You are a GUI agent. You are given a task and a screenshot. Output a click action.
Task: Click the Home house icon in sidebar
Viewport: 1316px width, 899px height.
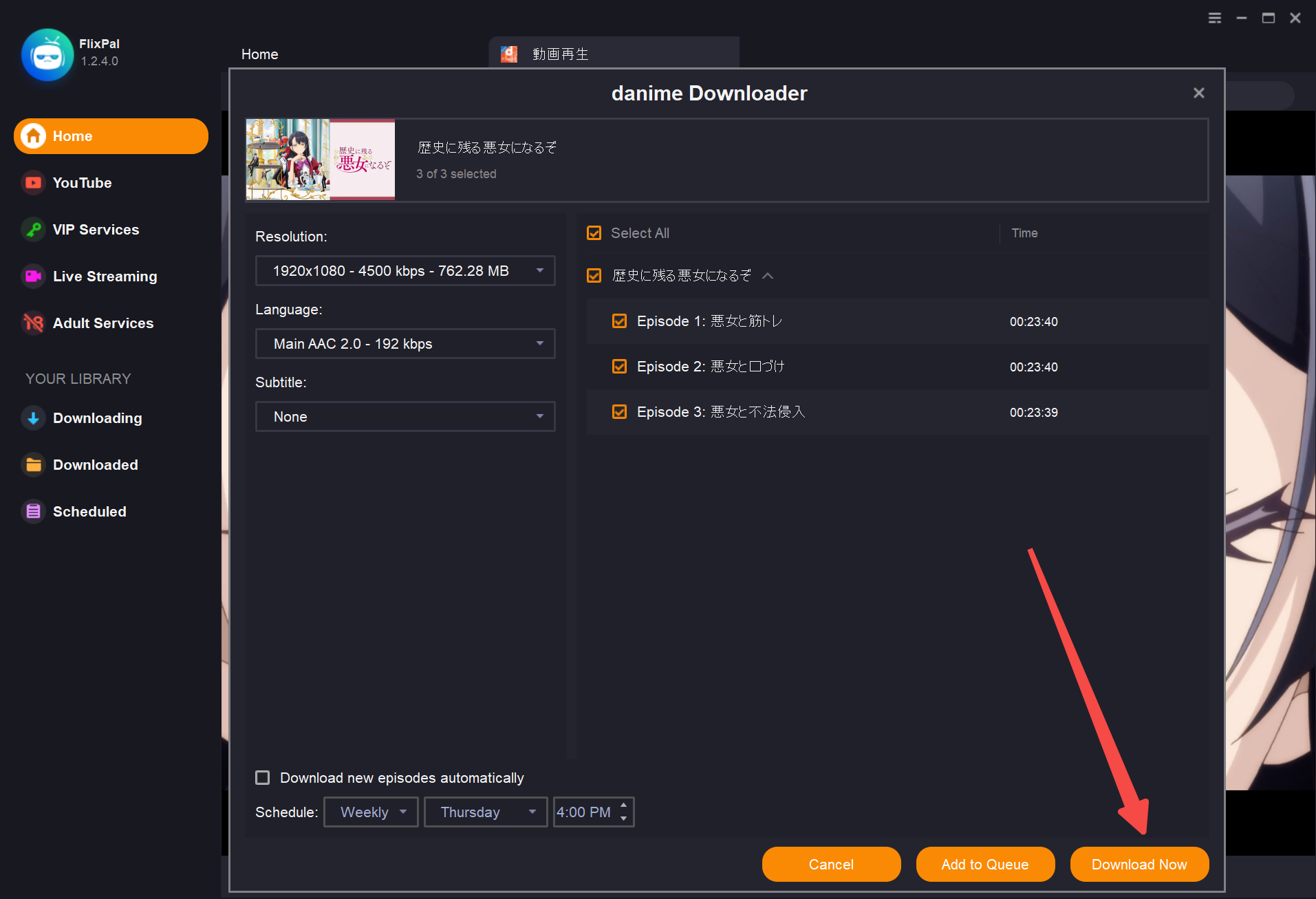(33, 136)
